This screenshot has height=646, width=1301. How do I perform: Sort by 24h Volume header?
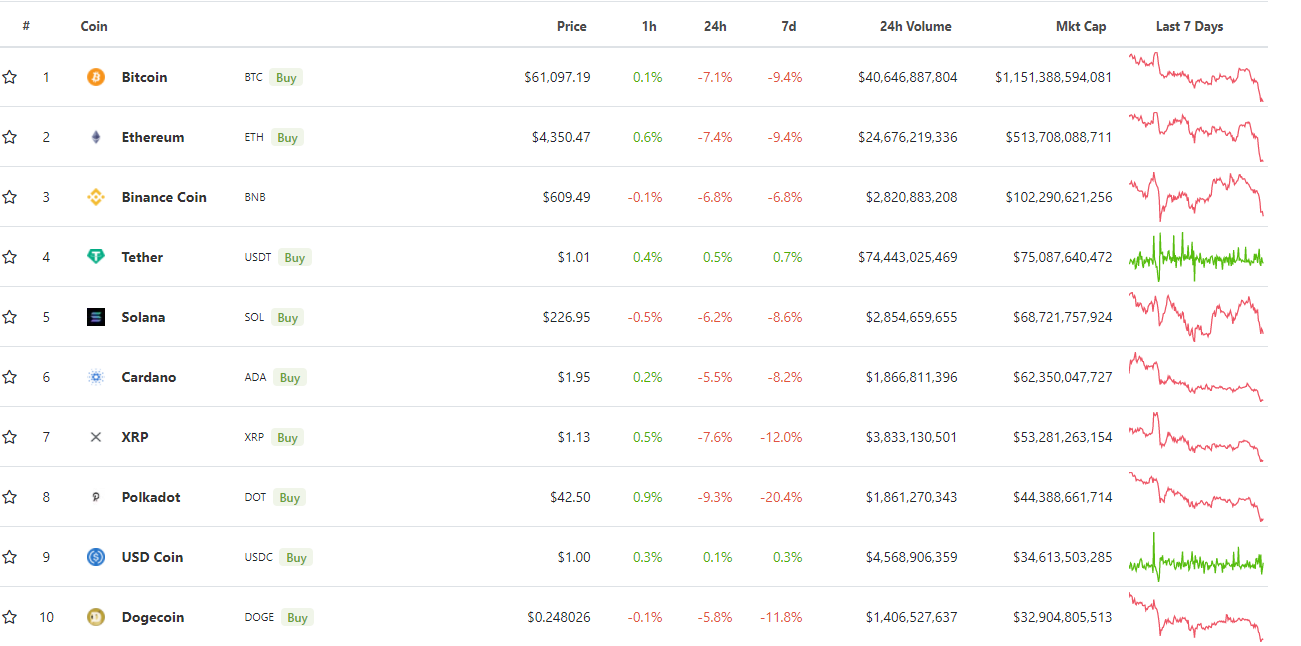(x=916, y=26)
